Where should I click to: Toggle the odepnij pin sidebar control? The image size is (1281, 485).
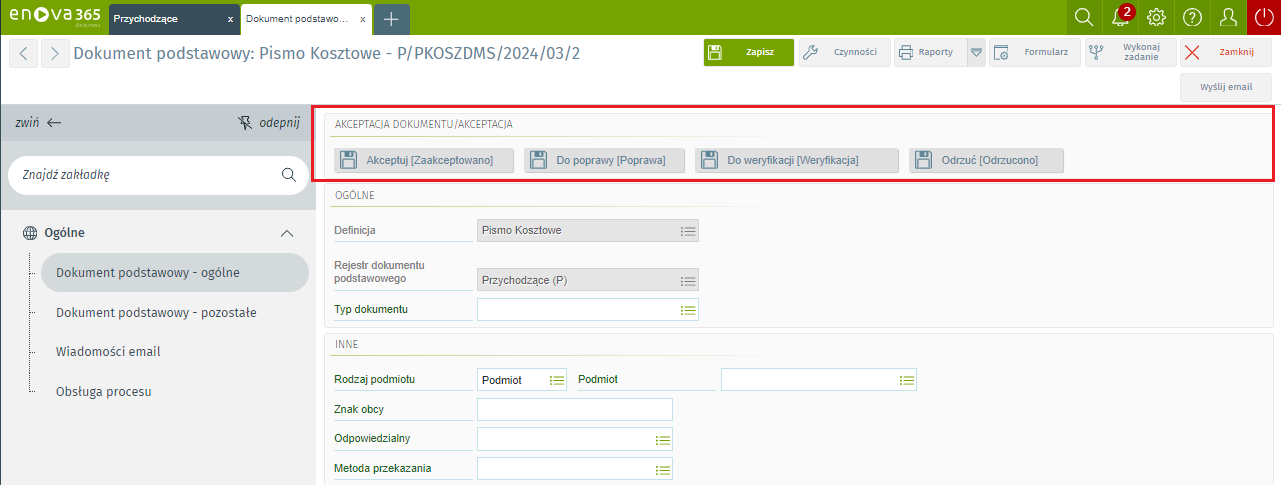[x=268, y=122]
